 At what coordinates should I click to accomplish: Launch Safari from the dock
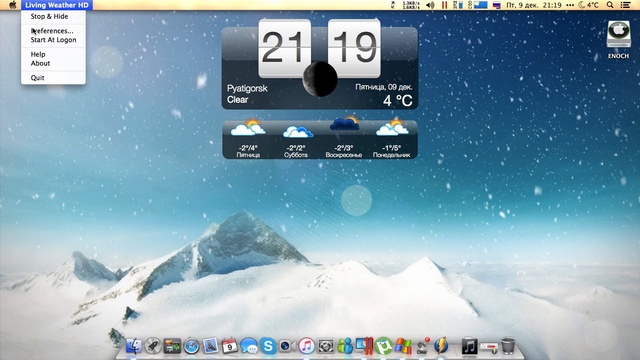click(x=191, y=347)
